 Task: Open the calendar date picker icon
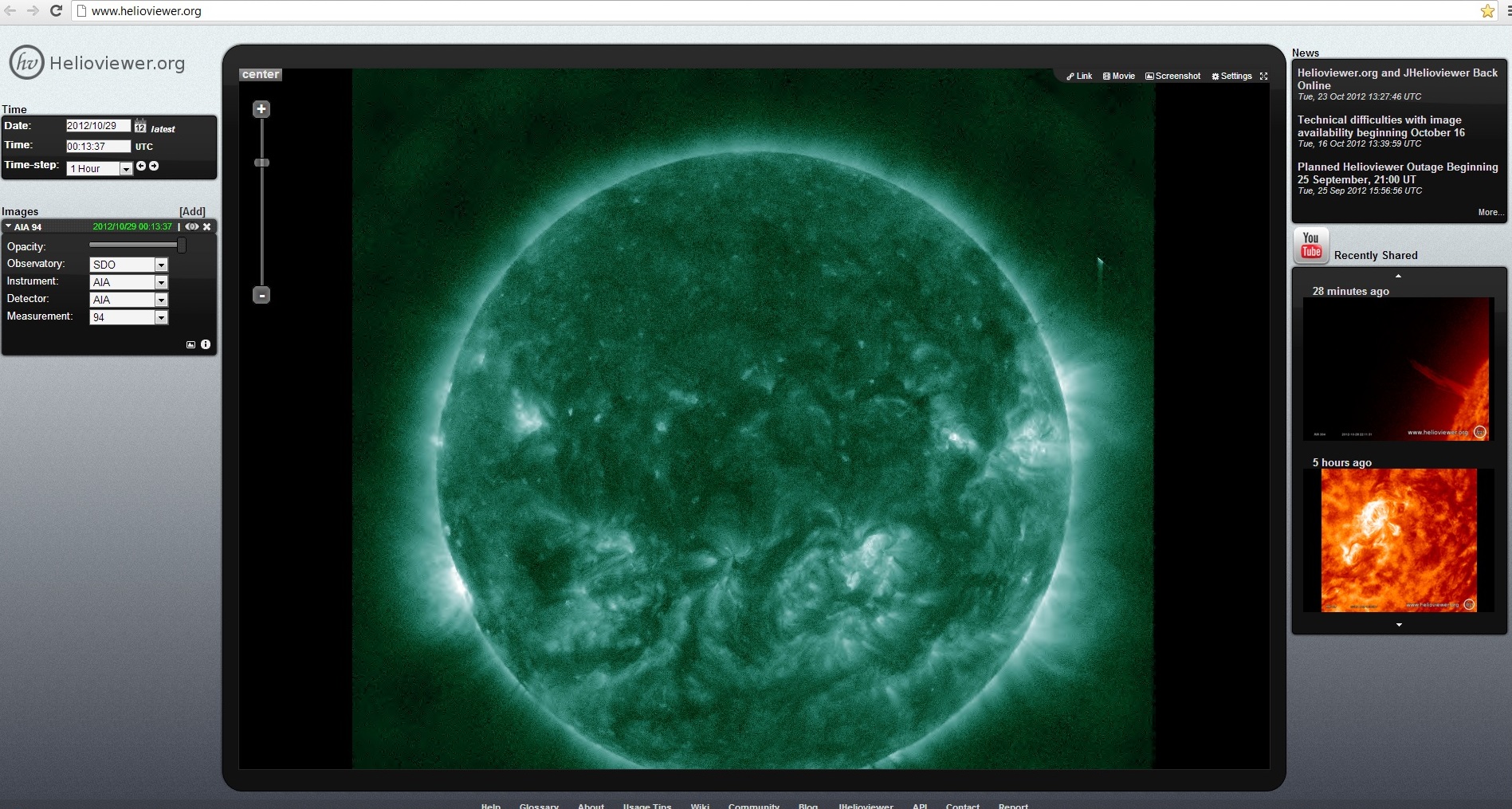point(140,127)
